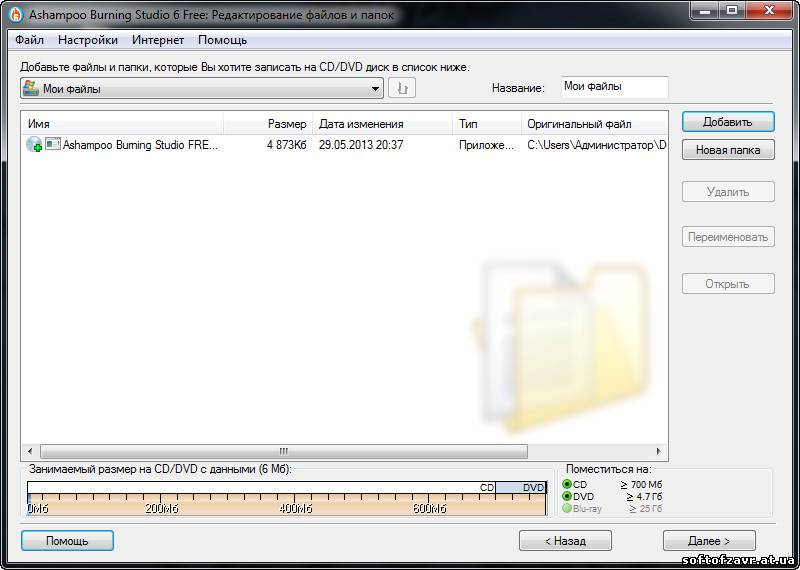Click the Приложе... type cell
This screenshot has width=800, height=570.
pyautogui.click(x=486, y=145)
